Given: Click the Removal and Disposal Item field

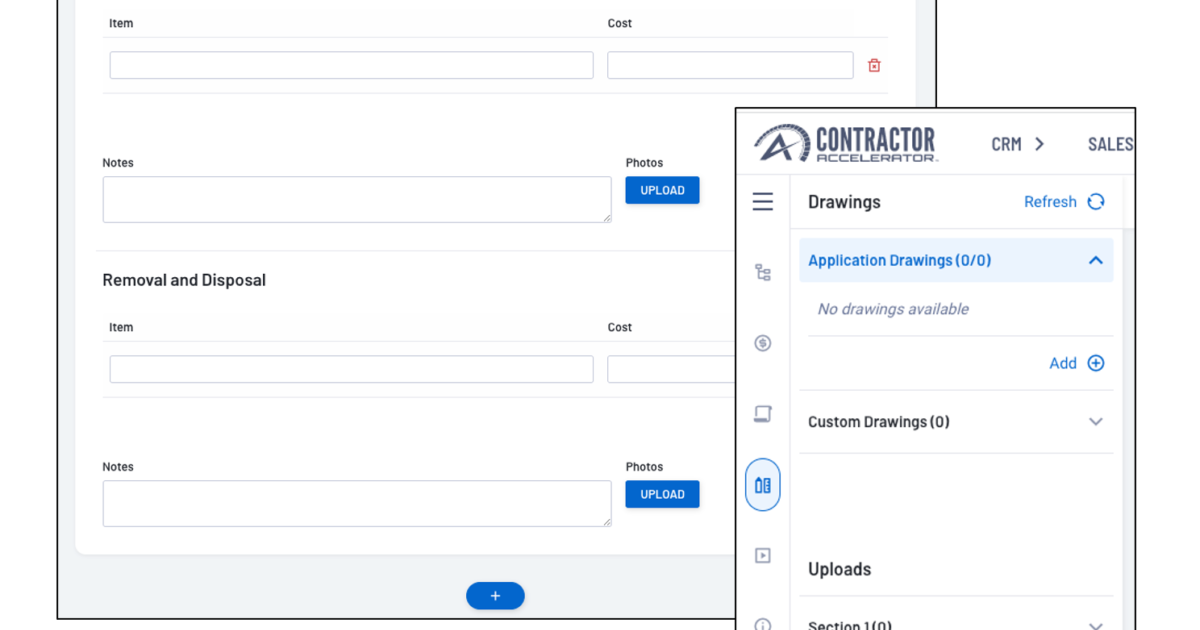Looking at the screenshot, I should click(350, 369).
